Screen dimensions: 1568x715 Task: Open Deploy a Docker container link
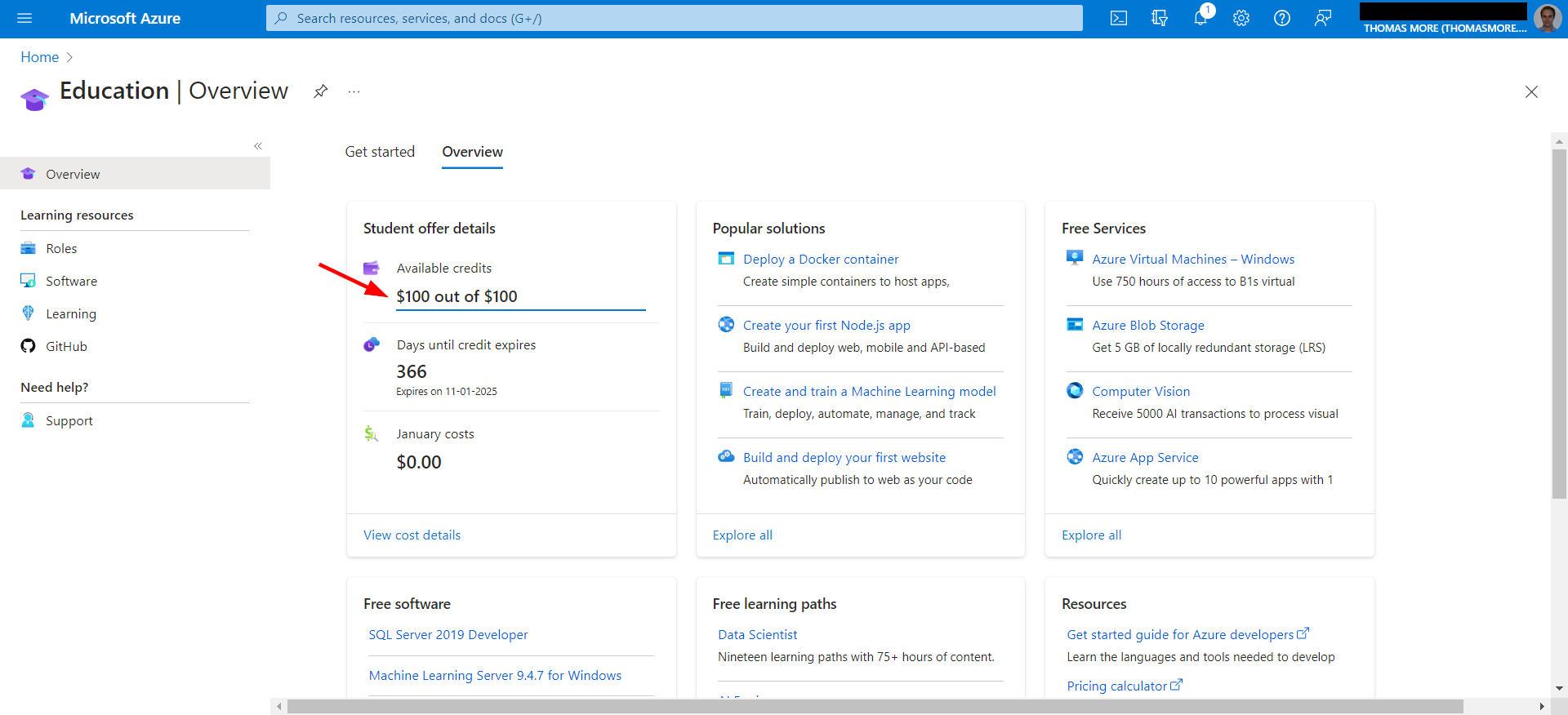[821, 259]
